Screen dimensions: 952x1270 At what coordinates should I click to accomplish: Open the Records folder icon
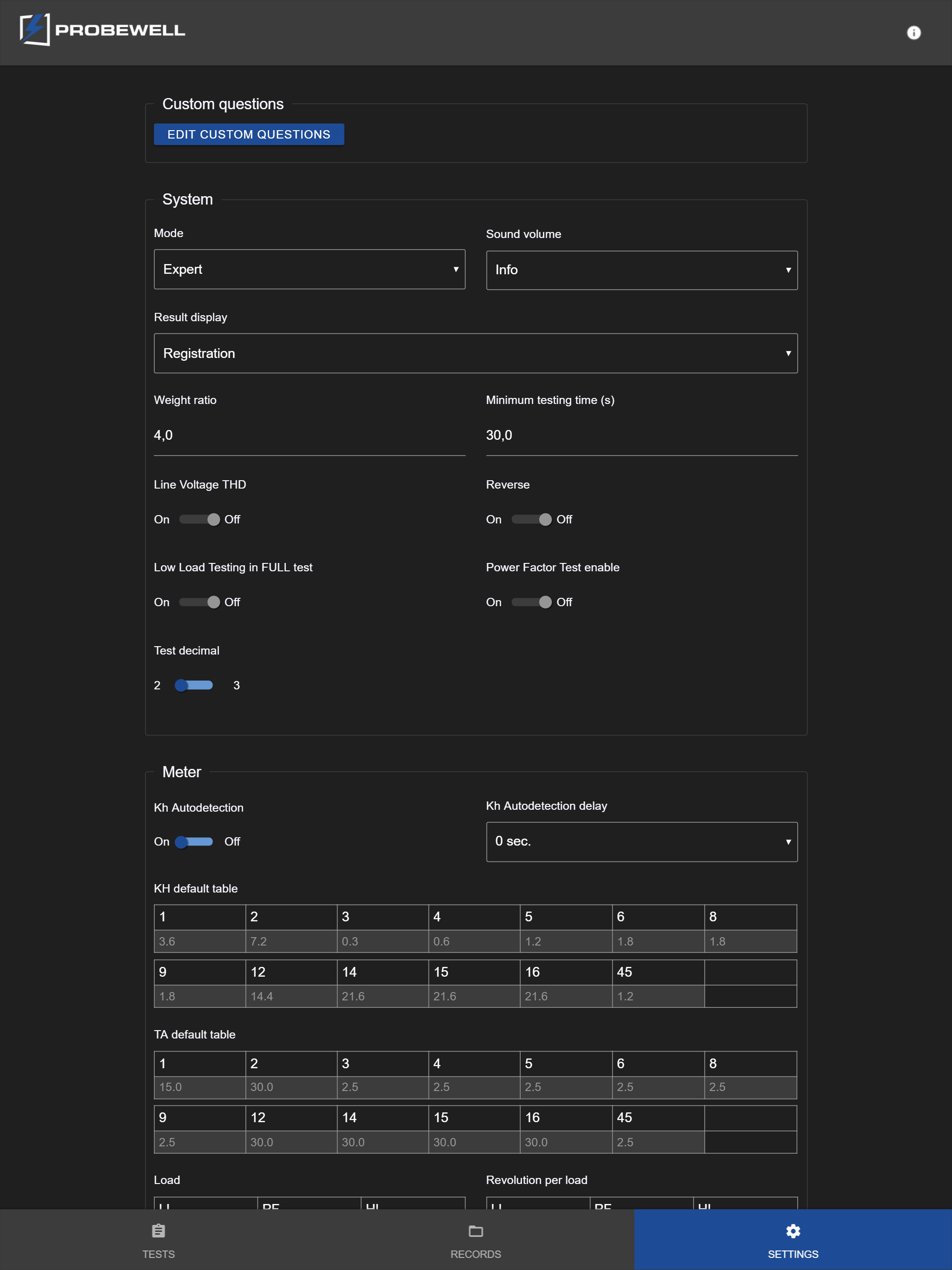pyautogui.click(x=476, y=1230)
